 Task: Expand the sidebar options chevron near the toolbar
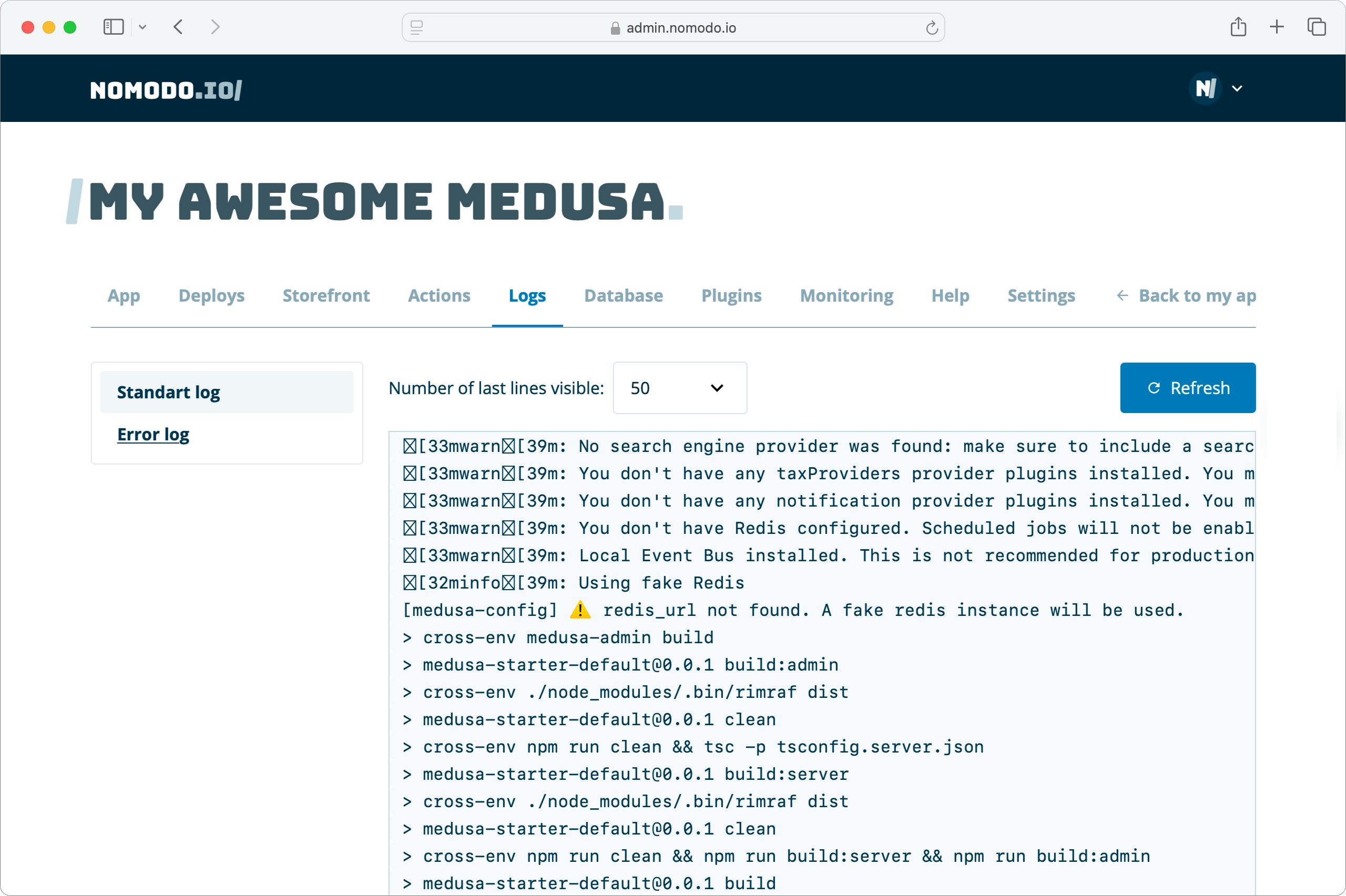tap(143, 27)
